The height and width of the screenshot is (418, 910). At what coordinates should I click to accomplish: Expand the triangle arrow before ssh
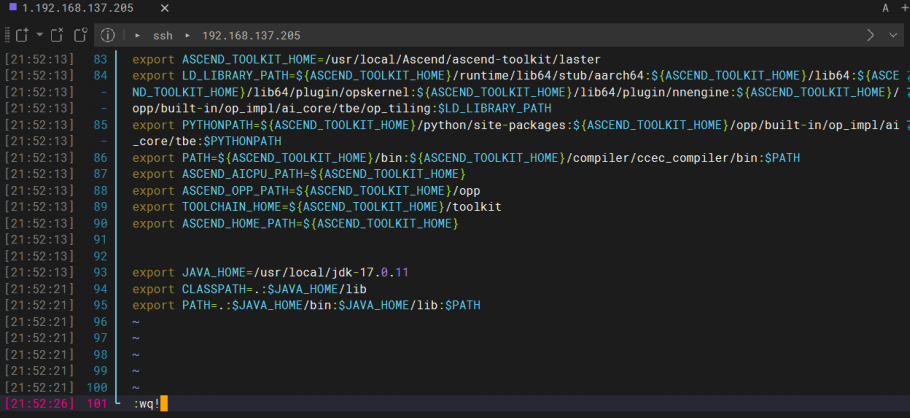[138, 35]
